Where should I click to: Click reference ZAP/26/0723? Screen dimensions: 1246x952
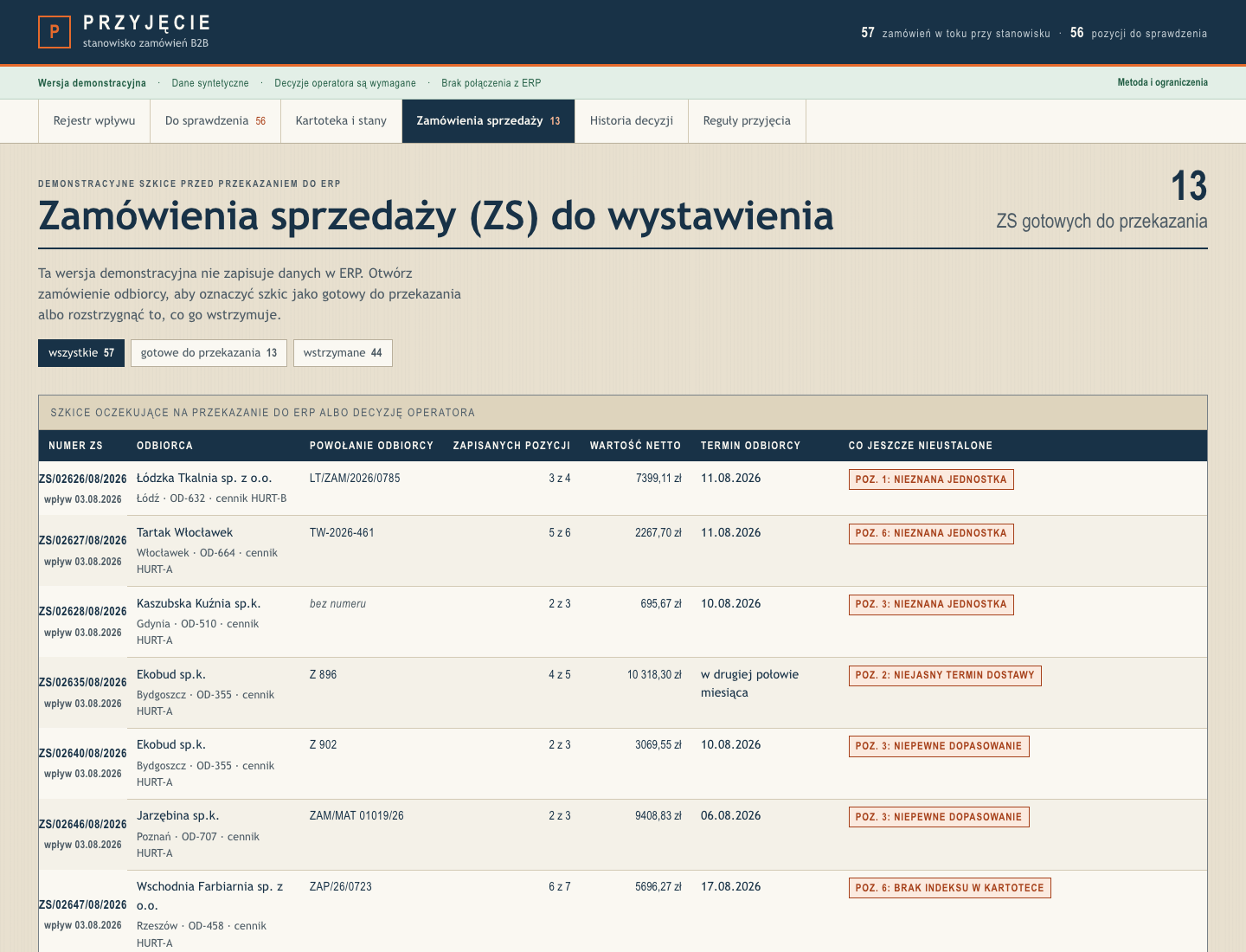[x=341, y=886]
